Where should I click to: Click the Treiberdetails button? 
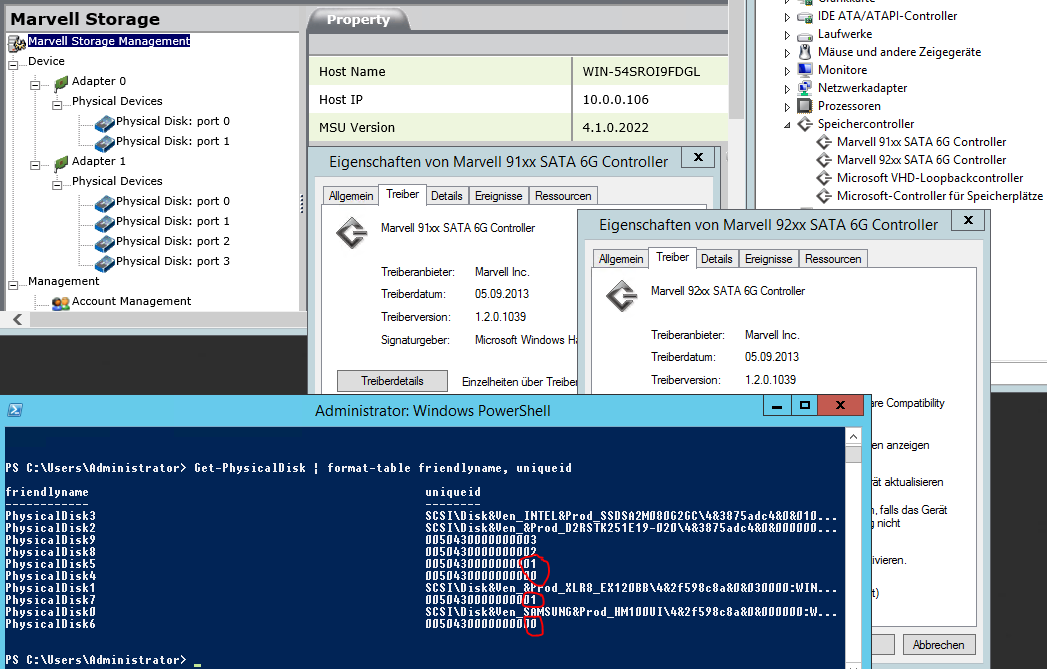point(392,381)
